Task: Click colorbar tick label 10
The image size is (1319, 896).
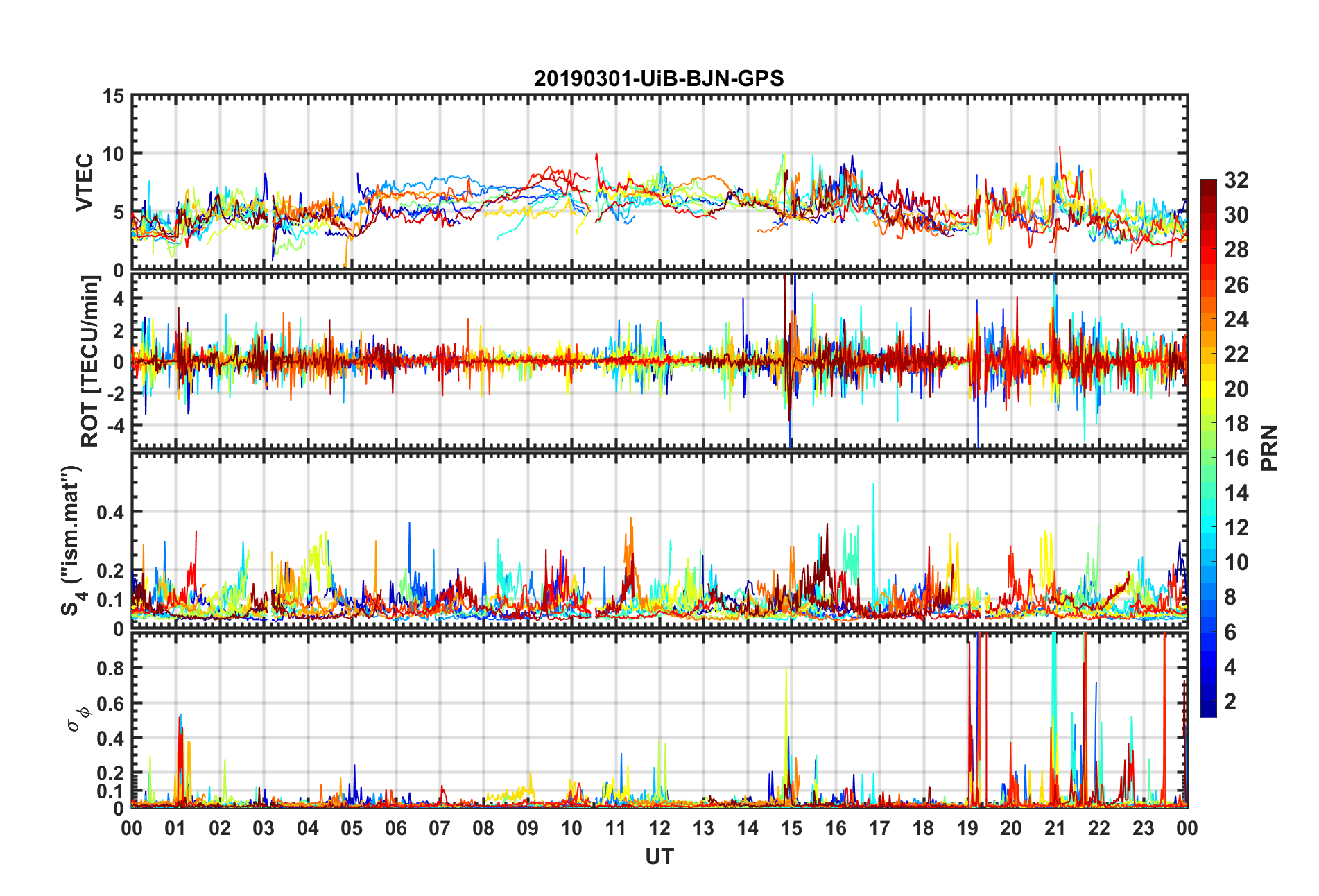Action: click(1236, 562)
